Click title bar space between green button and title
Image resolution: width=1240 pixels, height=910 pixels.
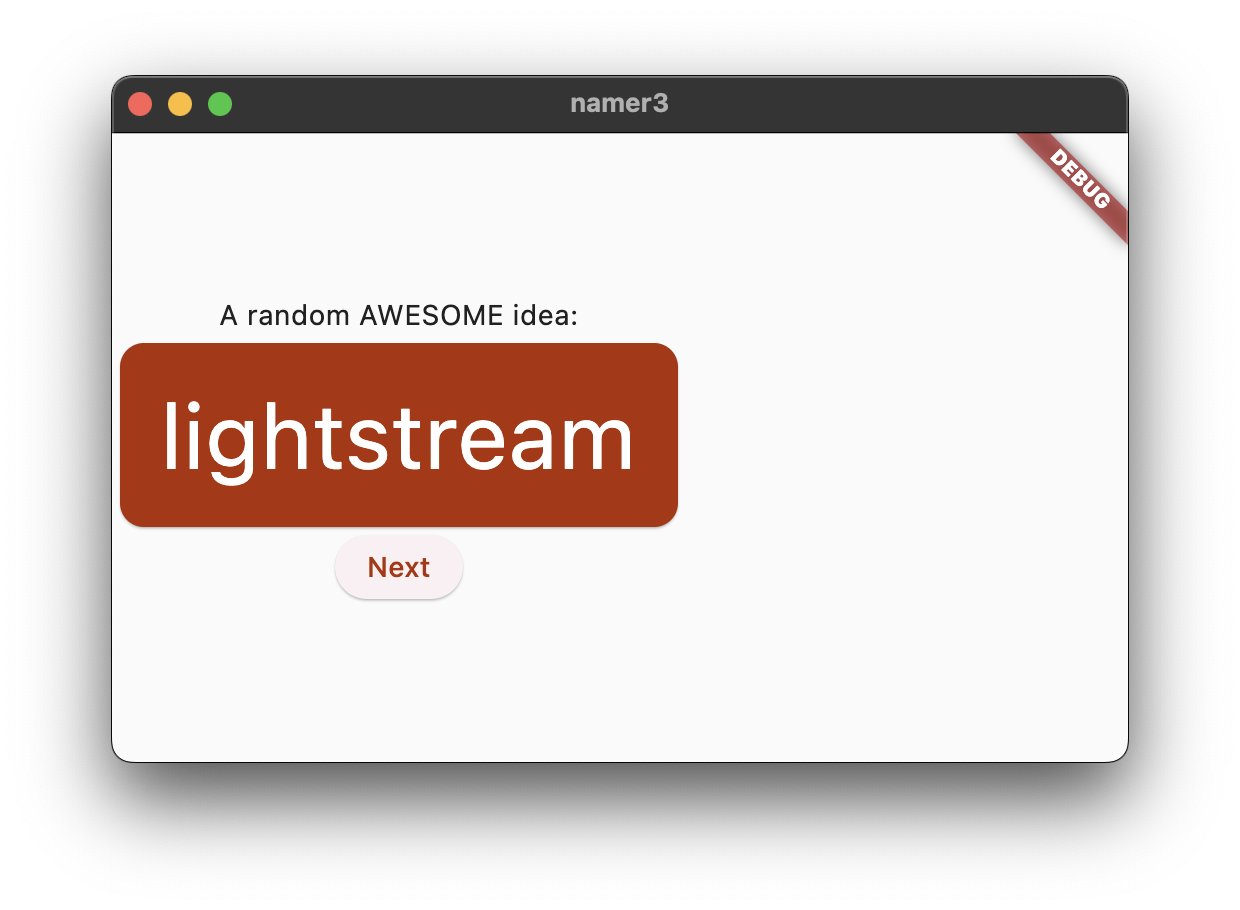click(400, 104)
